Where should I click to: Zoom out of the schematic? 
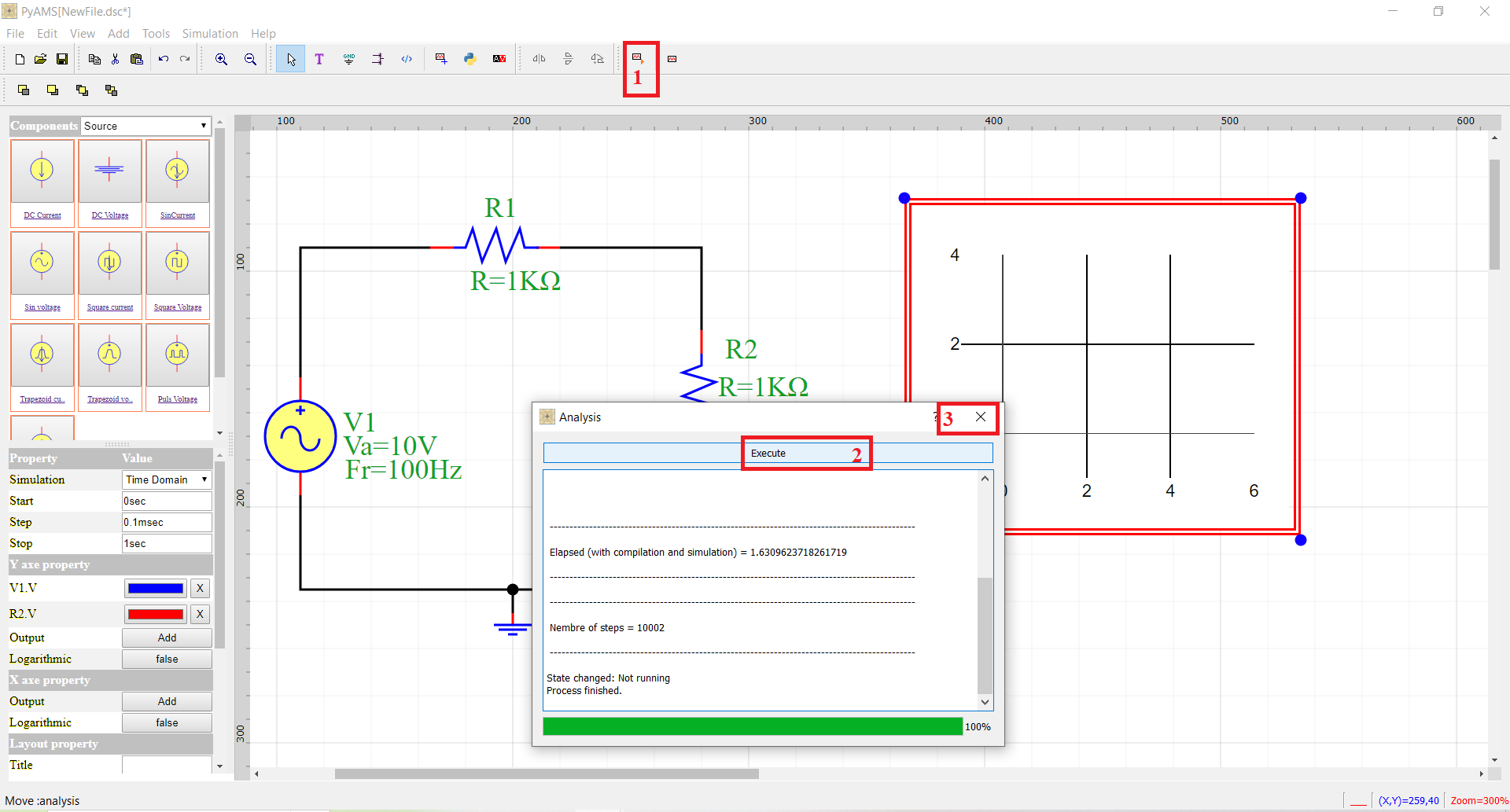click(x=250, y=59)
